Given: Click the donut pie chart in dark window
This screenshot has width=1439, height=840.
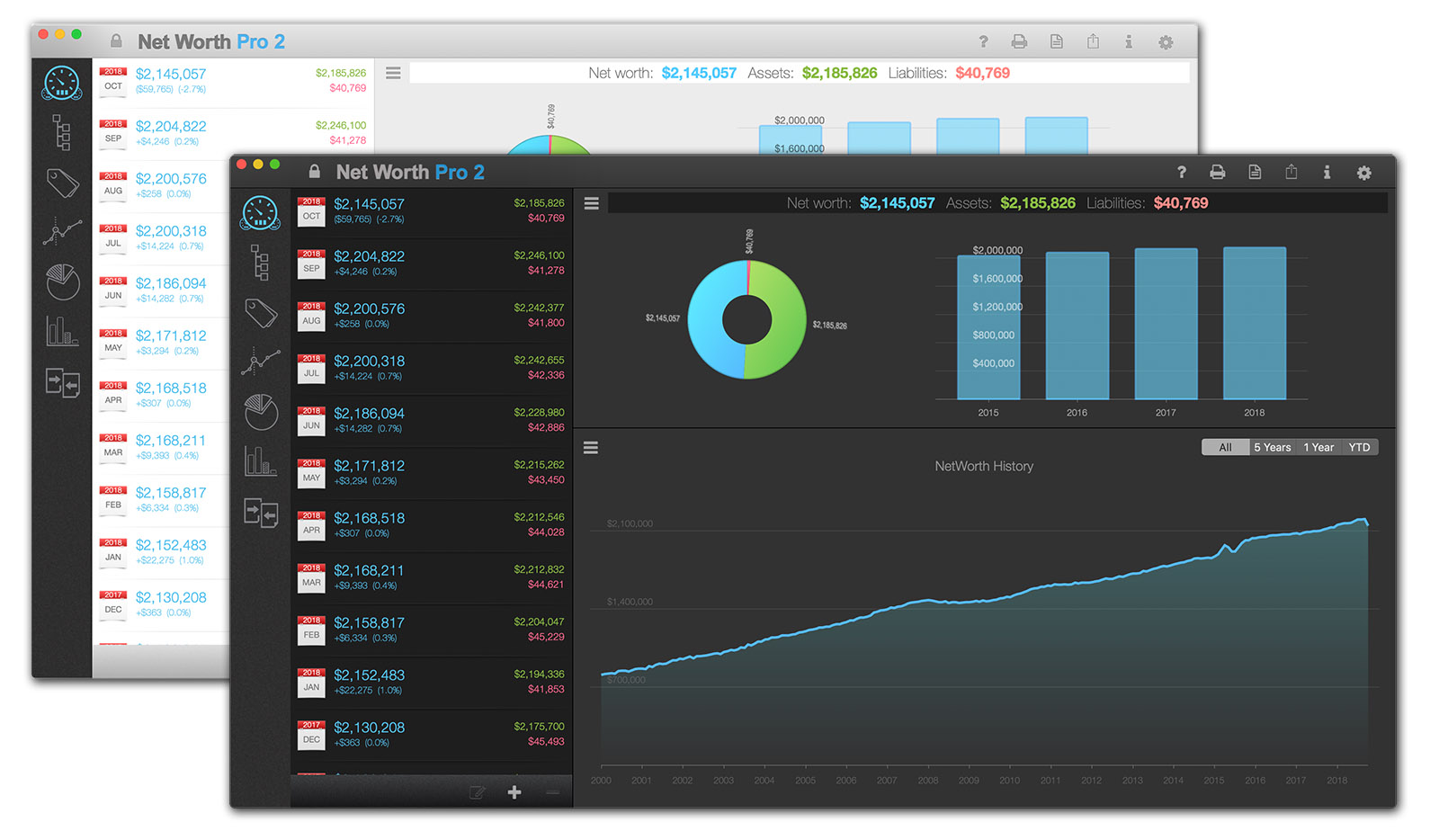Looking at the screenshot, I should click(747, 319).
